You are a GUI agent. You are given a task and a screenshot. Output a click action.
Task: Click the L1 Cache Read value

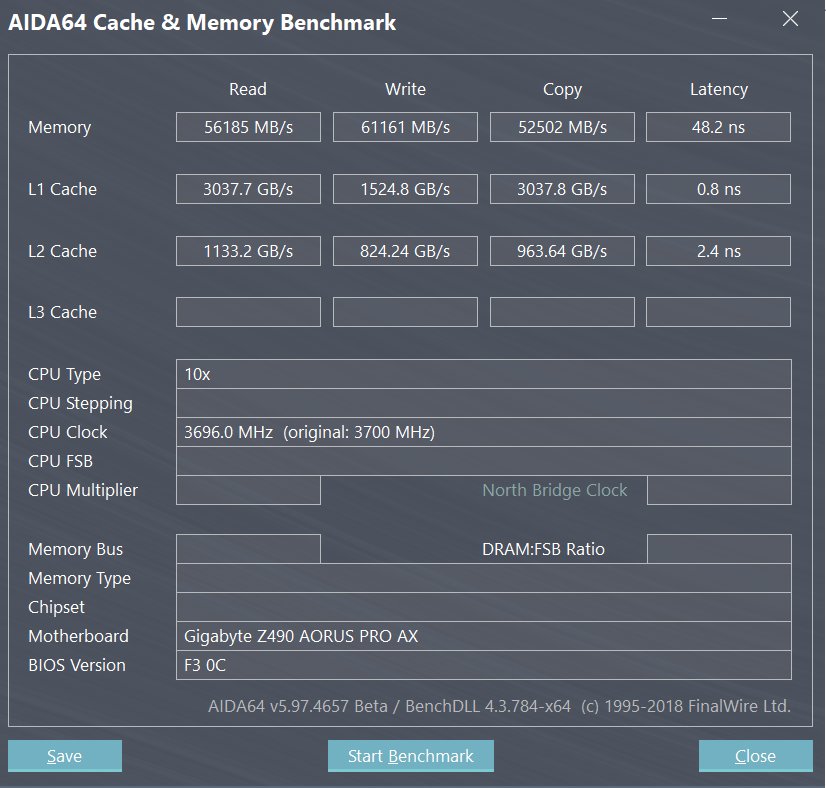tap(248, 189)
